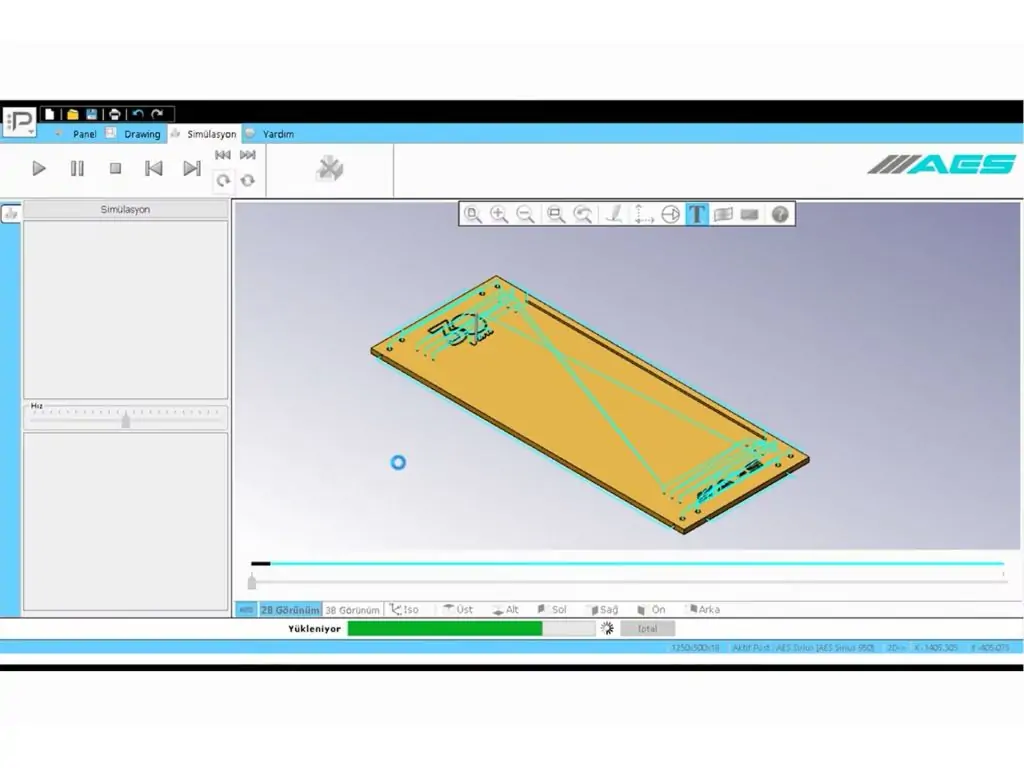
Task: Open the folder icon to load file
Action: point(72,114)
